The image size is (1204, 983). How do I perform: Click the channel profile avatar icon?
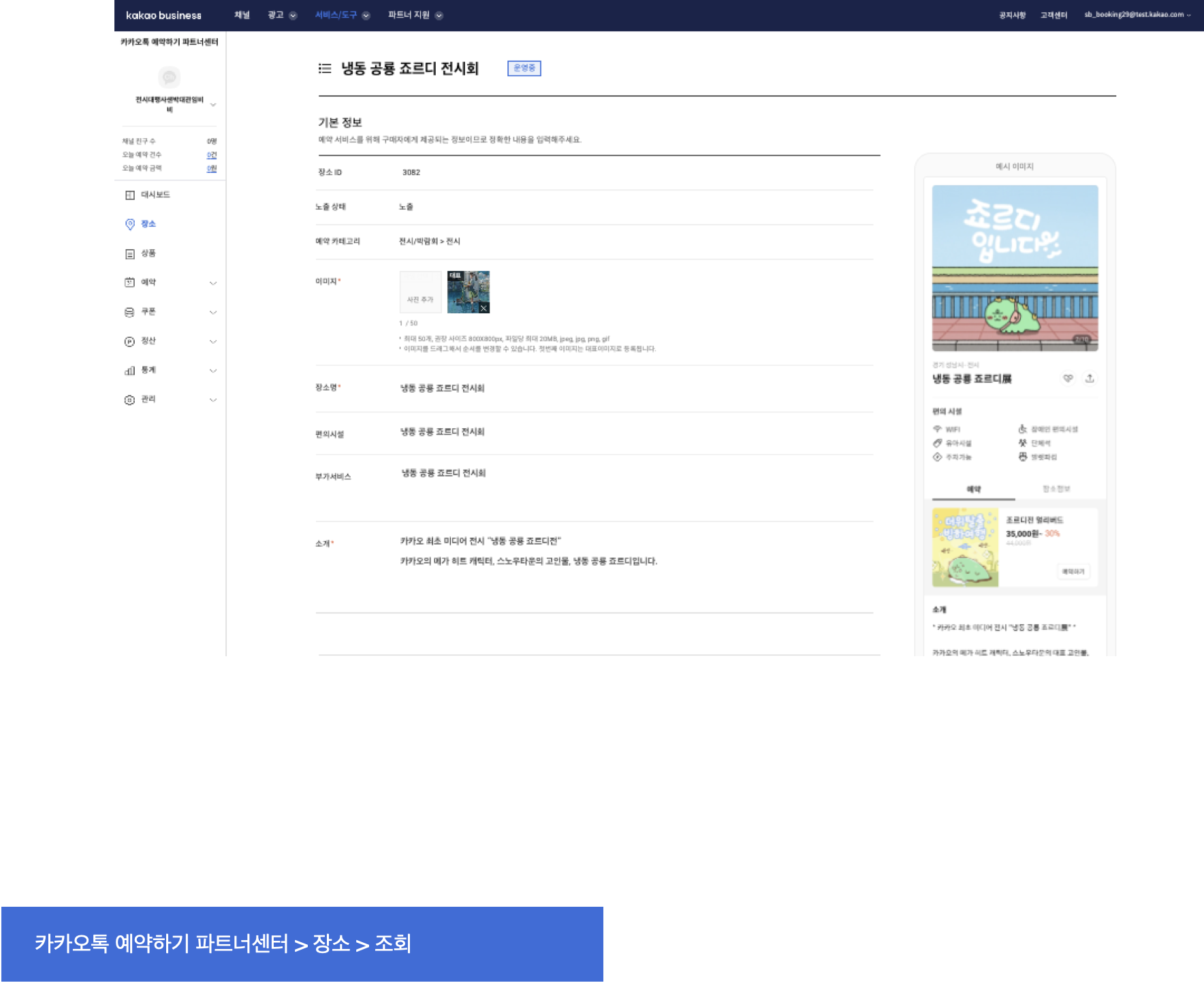(x=169, y=77)
